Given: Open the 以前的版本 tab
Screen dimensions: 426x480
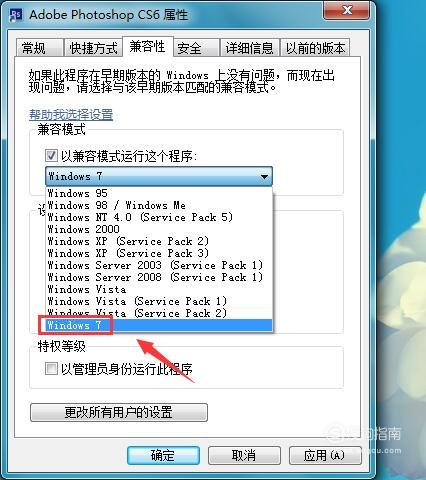Looking at the screenshot, I should 315,48.
